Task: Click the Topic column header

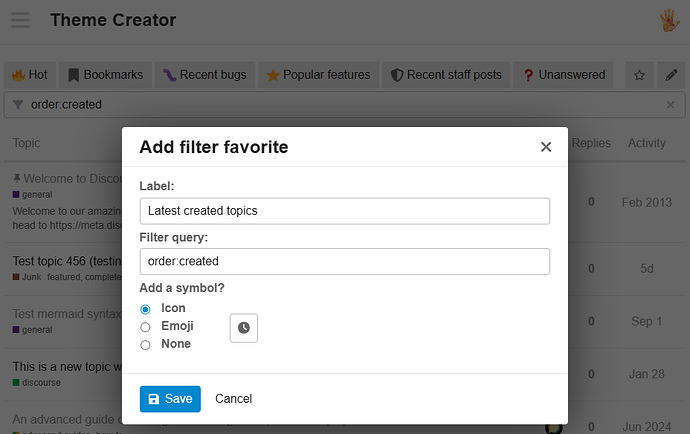Action: [x=26, y=143]
